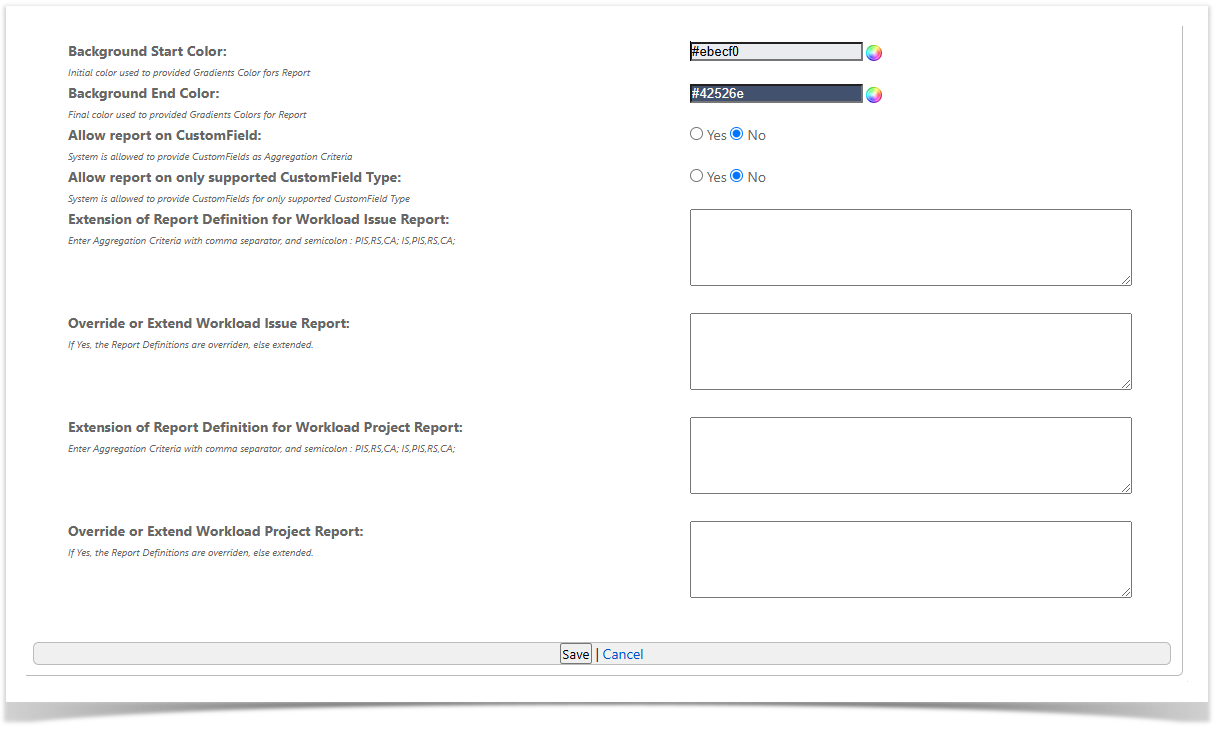
Task: Click the #ebecf0 start color field
Action: click(x=776, y=52)
